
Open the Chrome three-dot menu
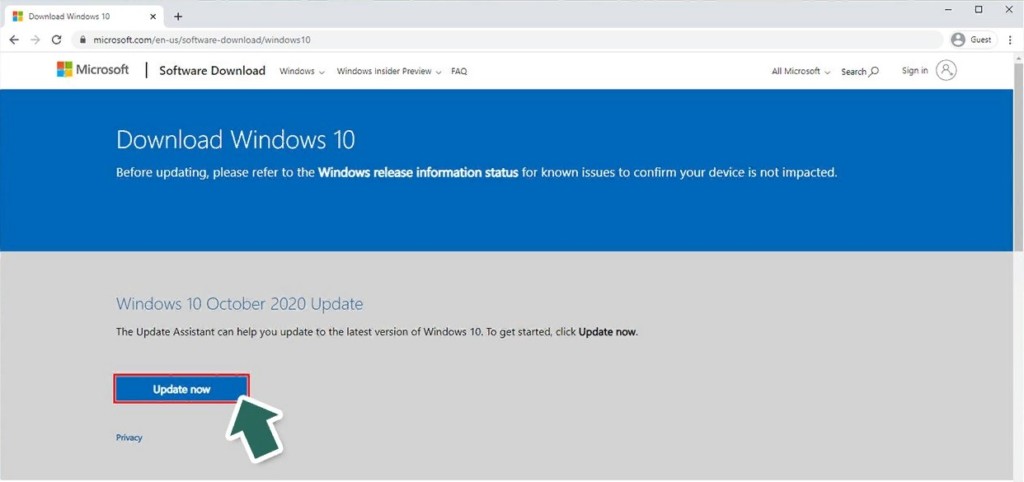1010,40
